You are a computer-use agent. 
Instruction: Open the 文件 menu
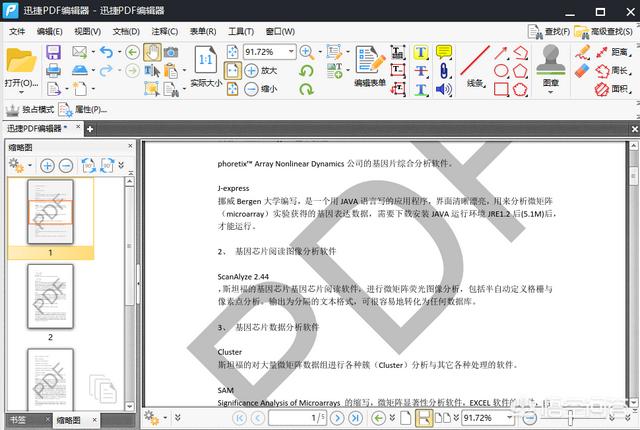(x=17, y=31)
